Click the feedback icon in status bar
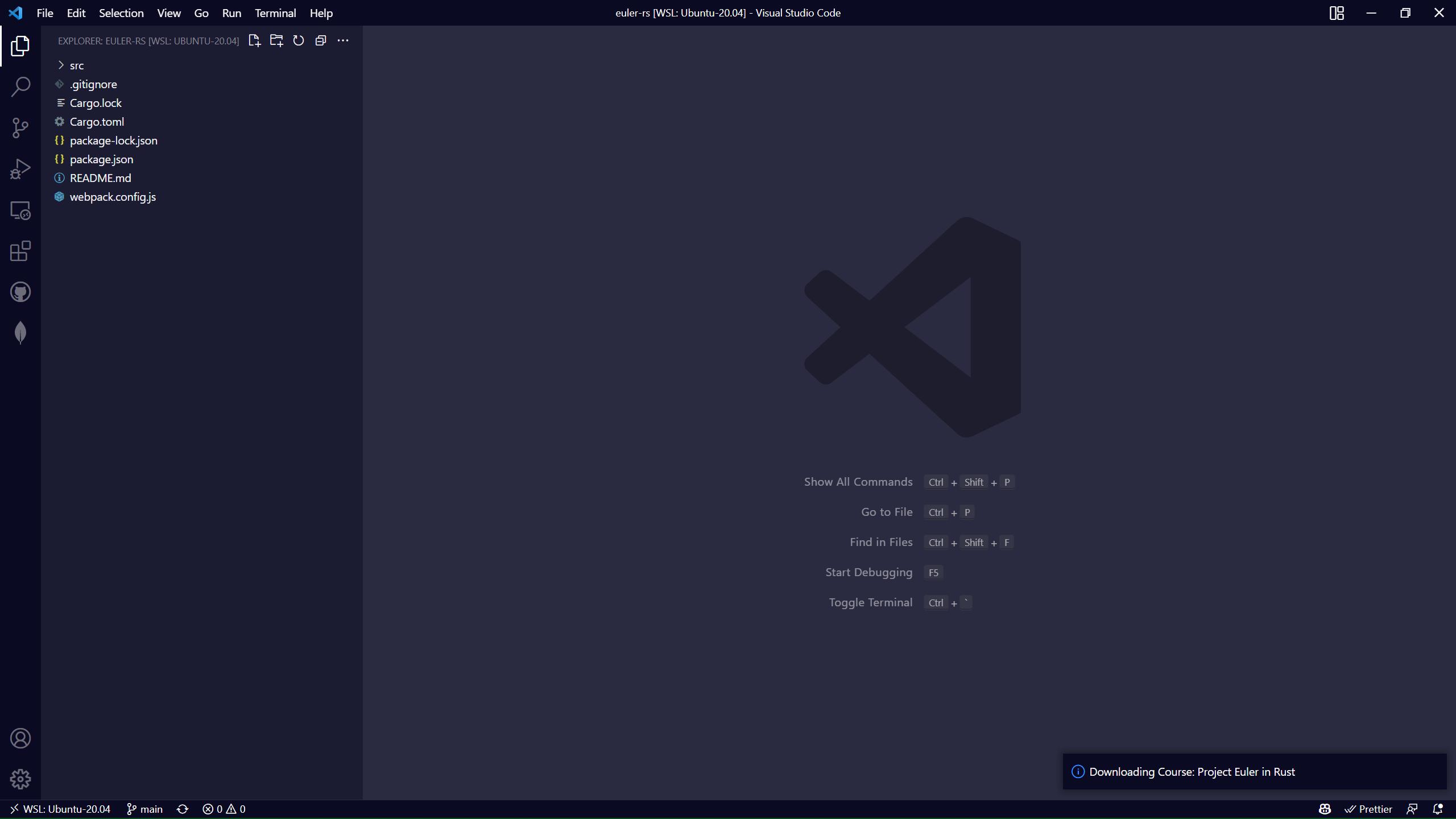1456x819 pixels. 1412,809
